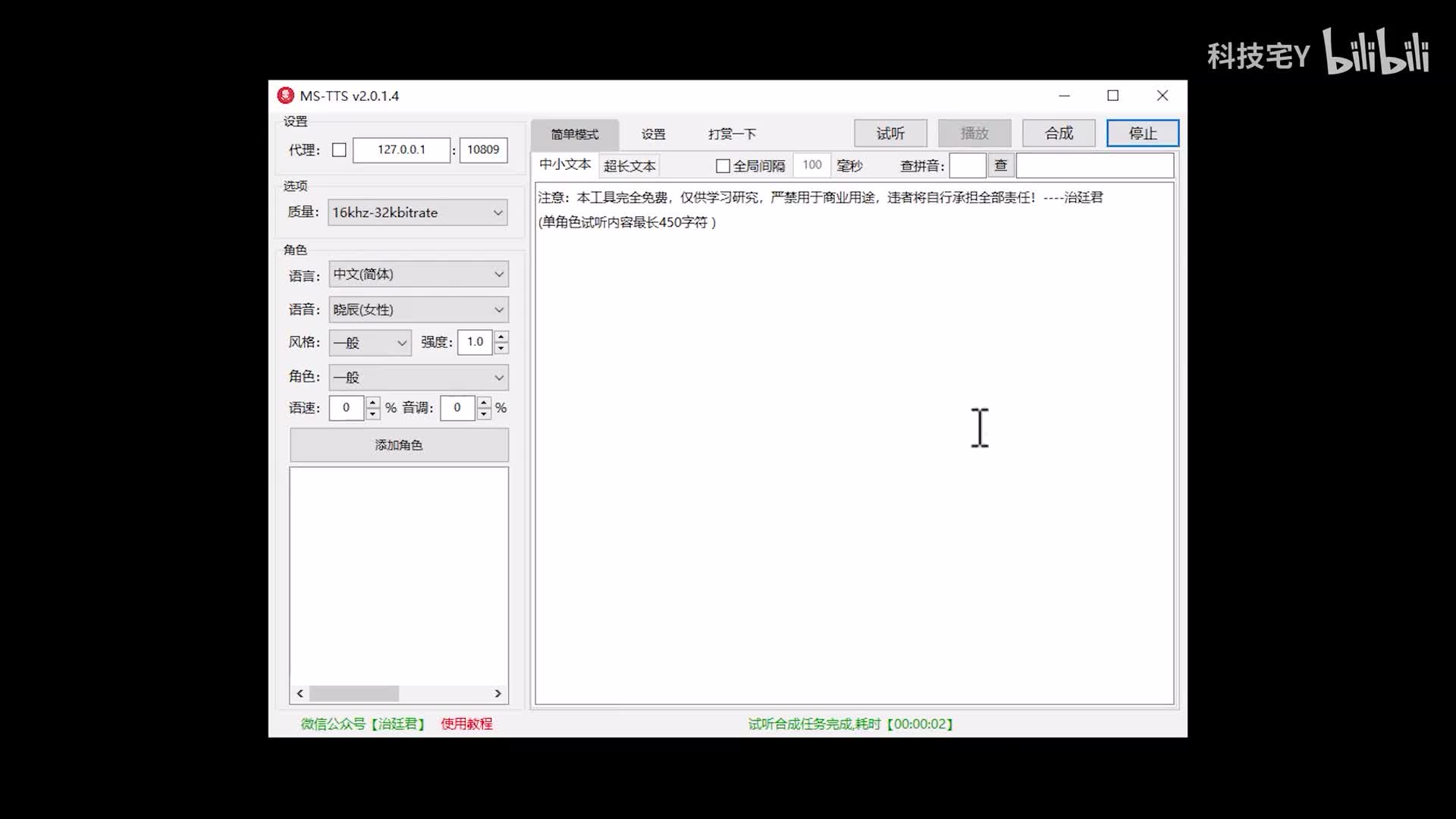Maximize the MS-TTS window
1456x819 pixels.
coord(1112,96)
